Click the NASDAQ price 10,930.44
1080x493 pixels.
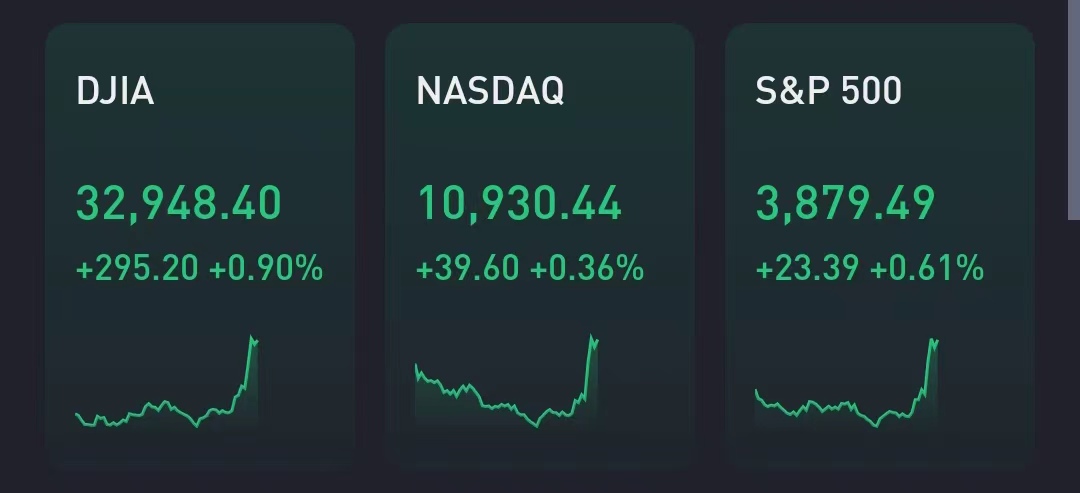pos(519,204)
